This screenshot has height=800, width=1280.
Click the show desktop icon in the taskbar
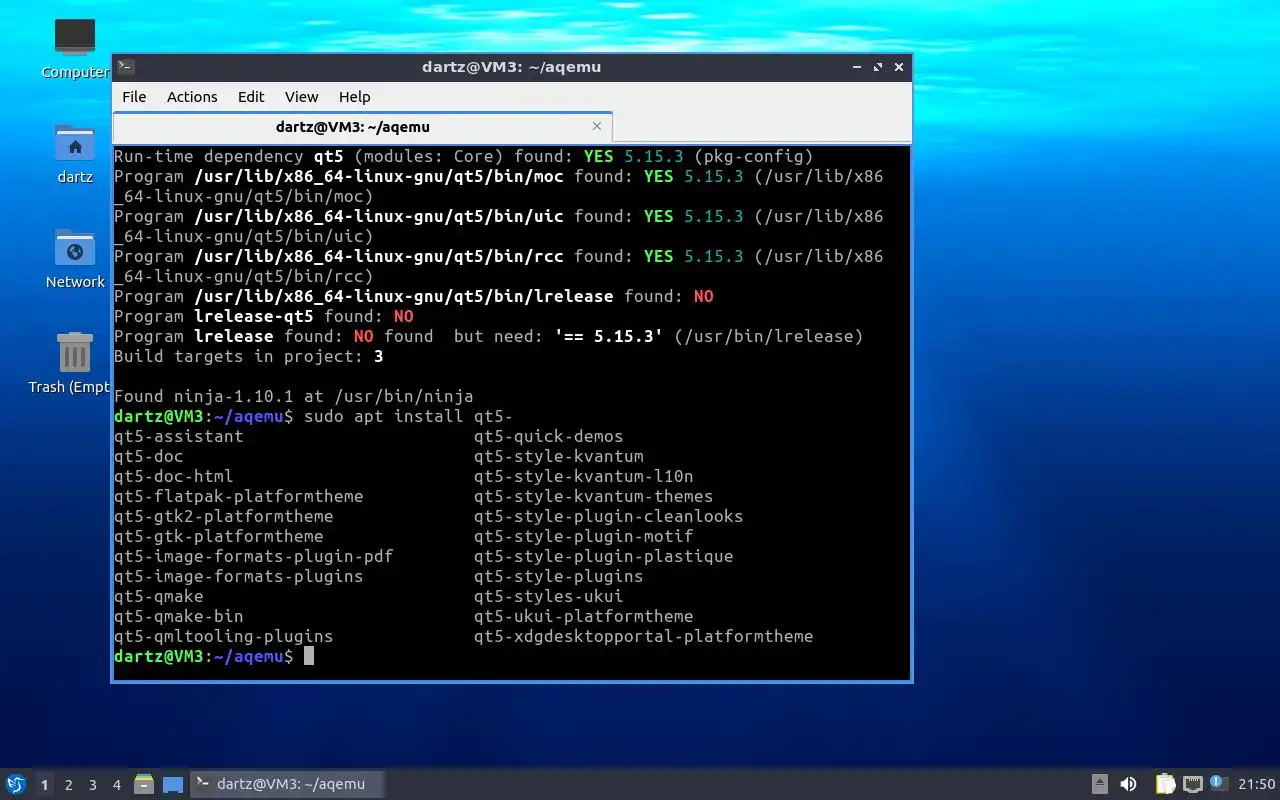click(173, 784)
